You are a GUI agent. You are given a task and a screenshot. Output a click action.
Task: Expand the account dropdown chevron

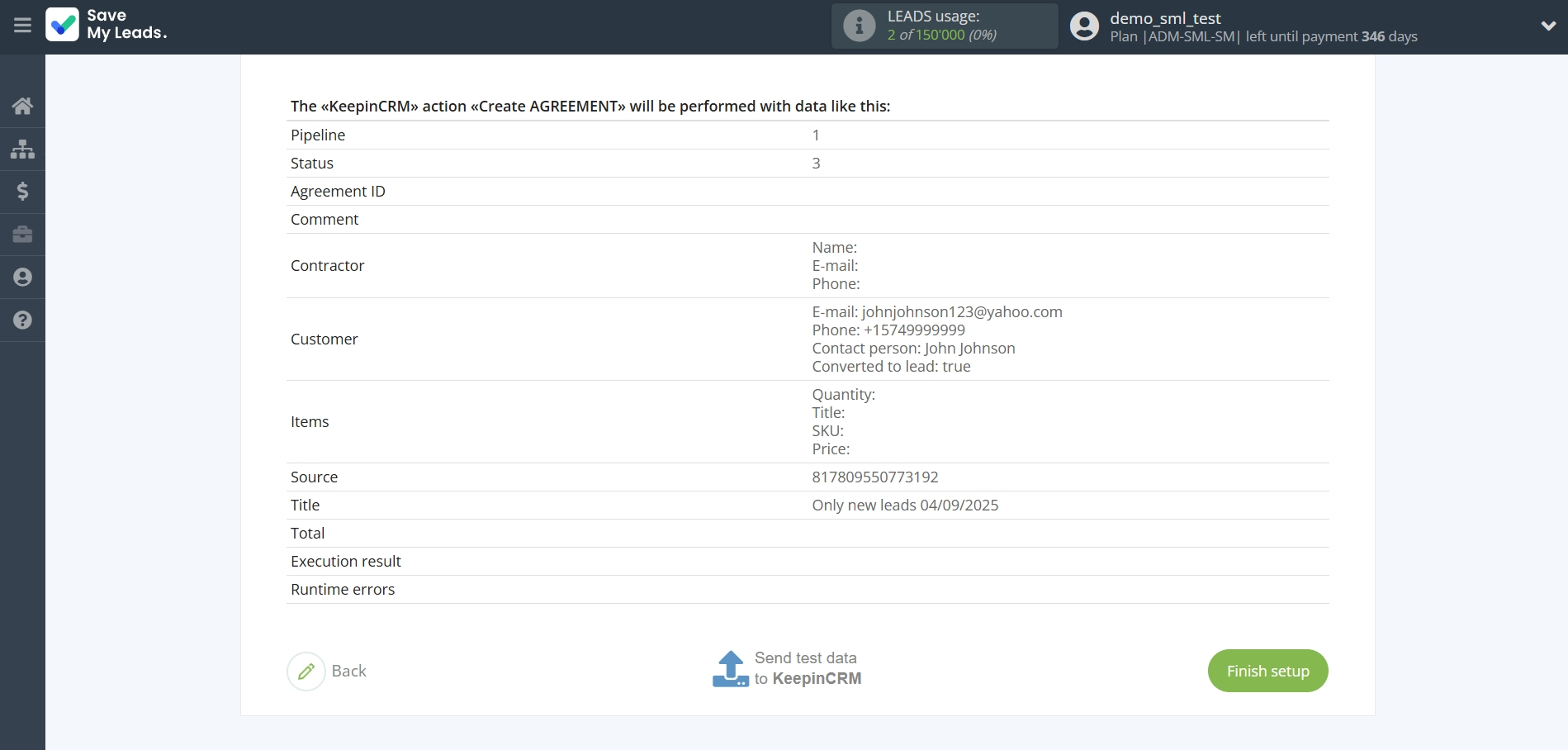click(1548, 26)
